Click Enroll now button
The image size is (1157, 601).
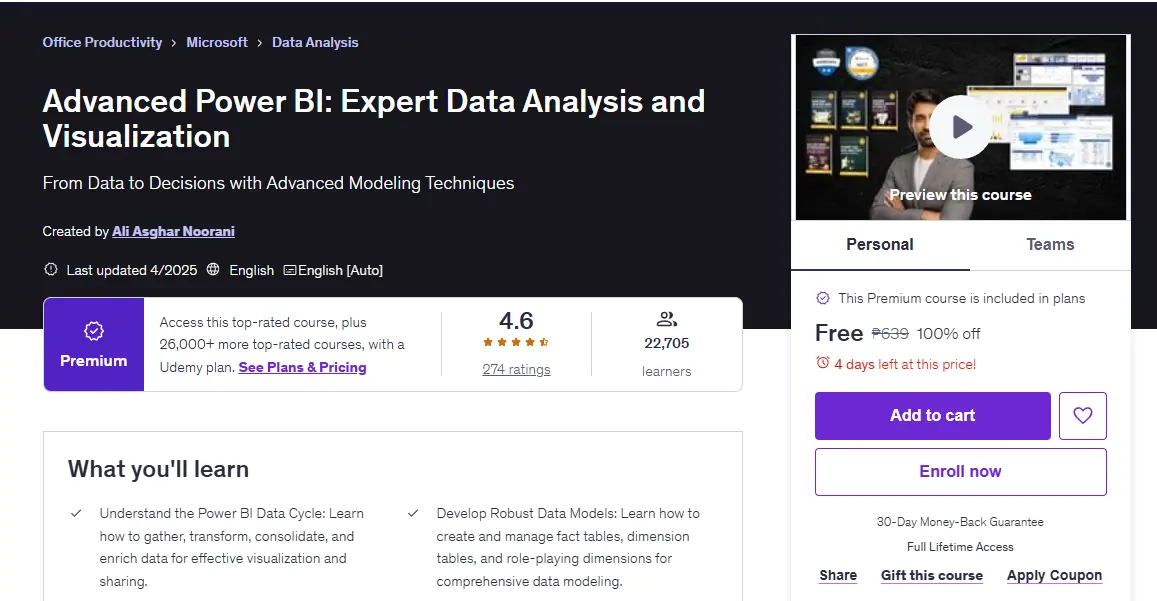(x=961, y=472)
